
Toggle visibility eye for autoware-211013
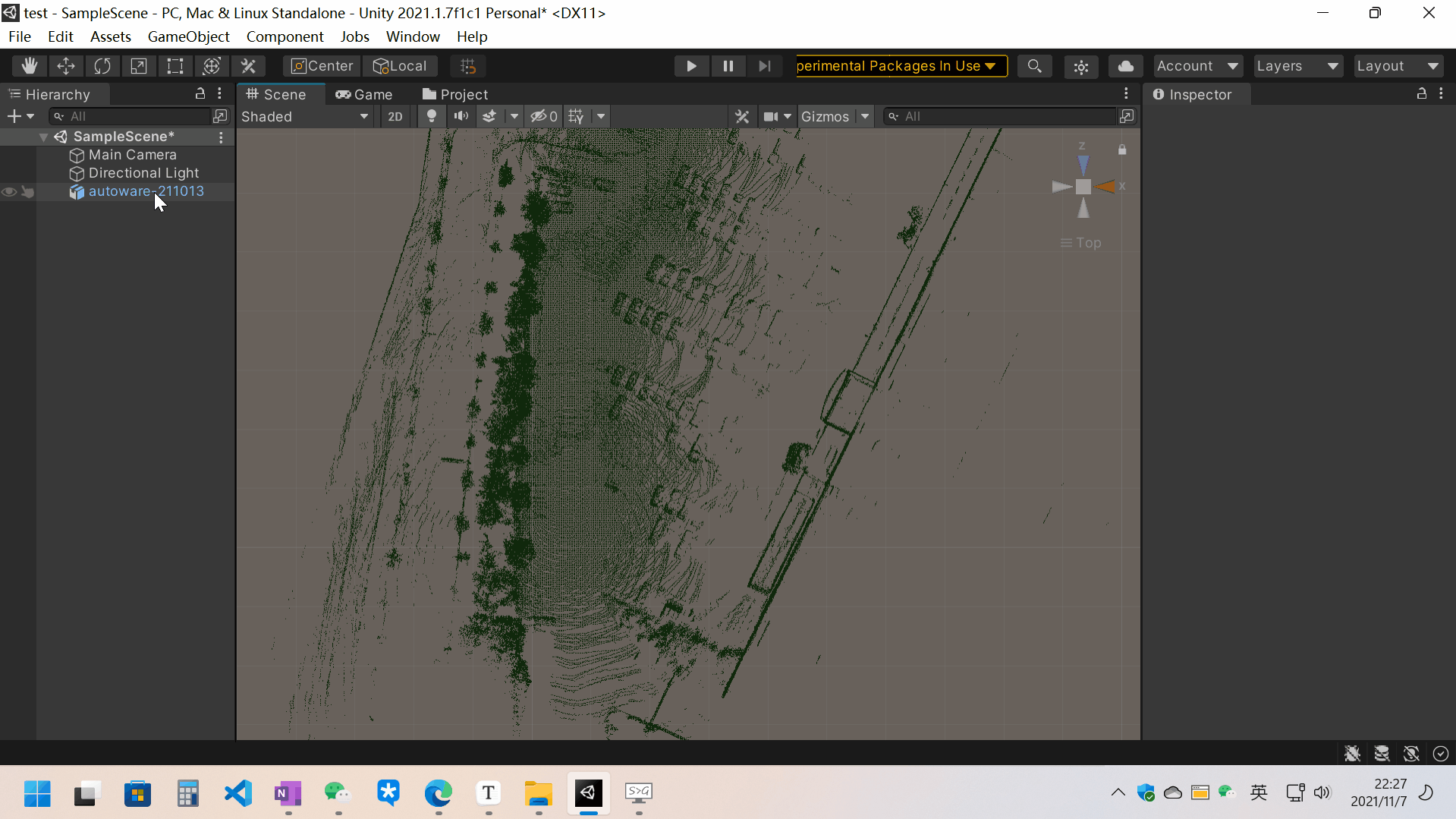tap(9, 192)
